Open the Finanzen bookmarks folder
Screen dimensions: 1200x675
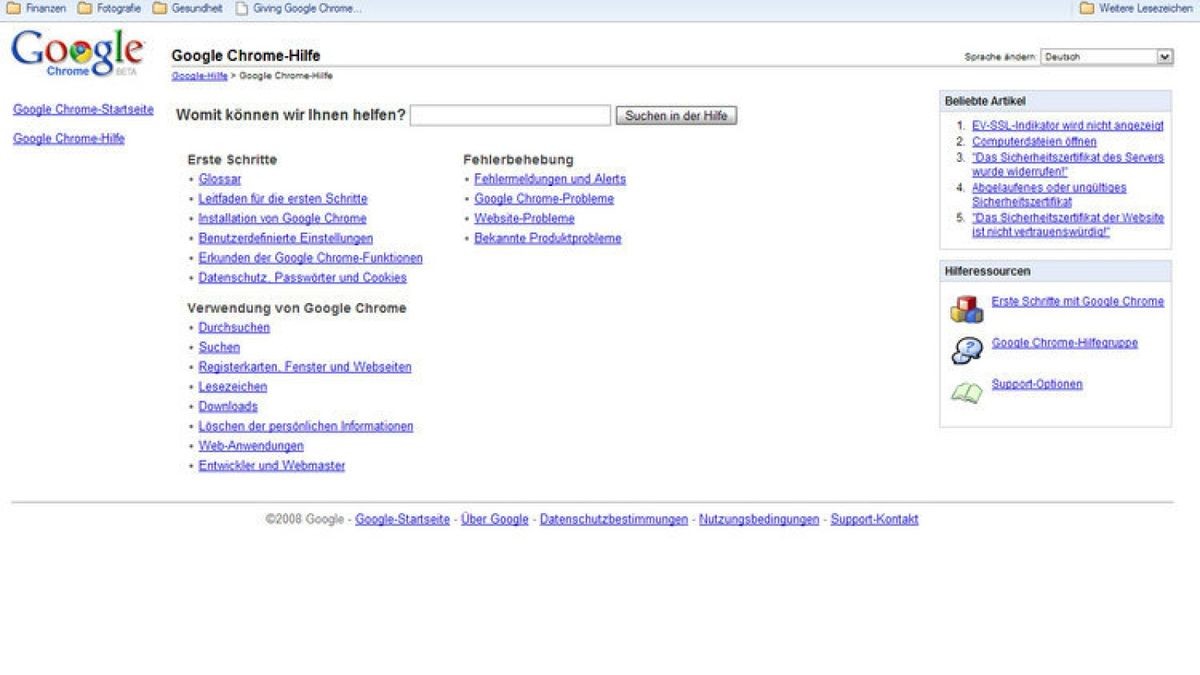click(38, 8)
